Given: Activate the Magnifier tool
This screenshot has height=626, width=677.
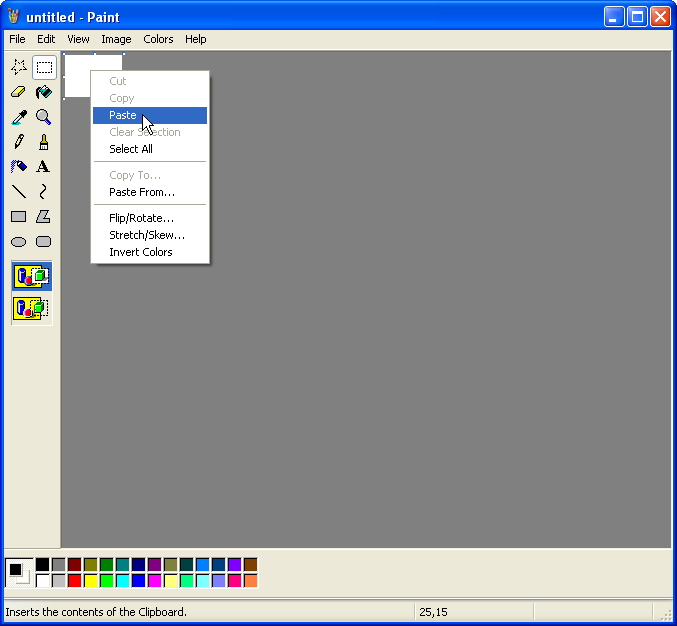Looking at the screenshot, I should click(x=43, y=117).
